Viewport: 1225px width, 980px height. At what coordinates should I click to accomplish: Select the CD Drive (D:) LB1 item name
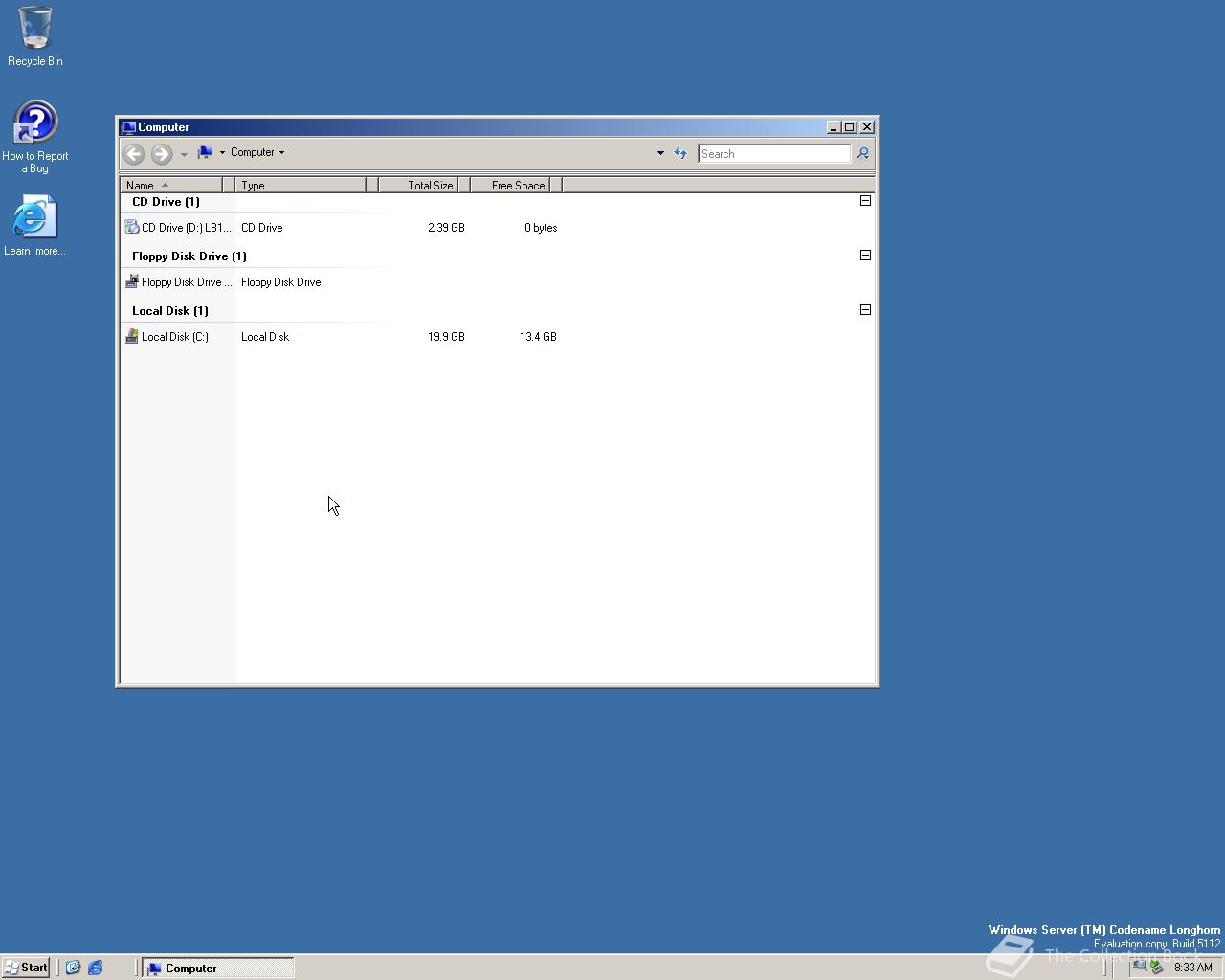coord(187,228)
